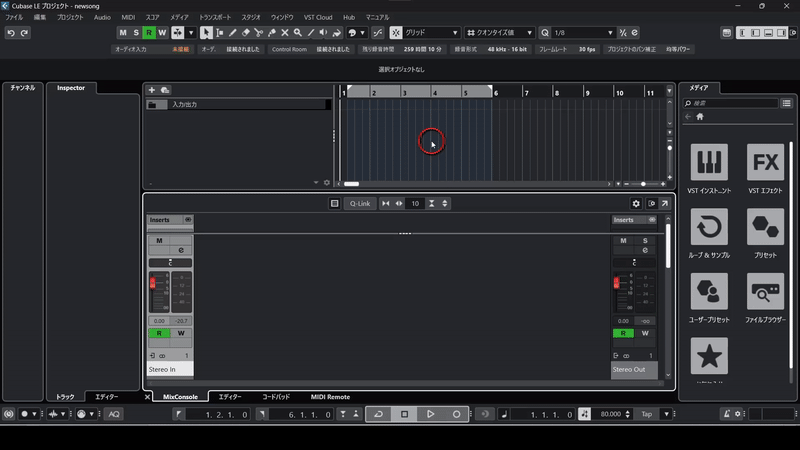
Task: Click the Record button in transport
Action: tap(456, 414)
